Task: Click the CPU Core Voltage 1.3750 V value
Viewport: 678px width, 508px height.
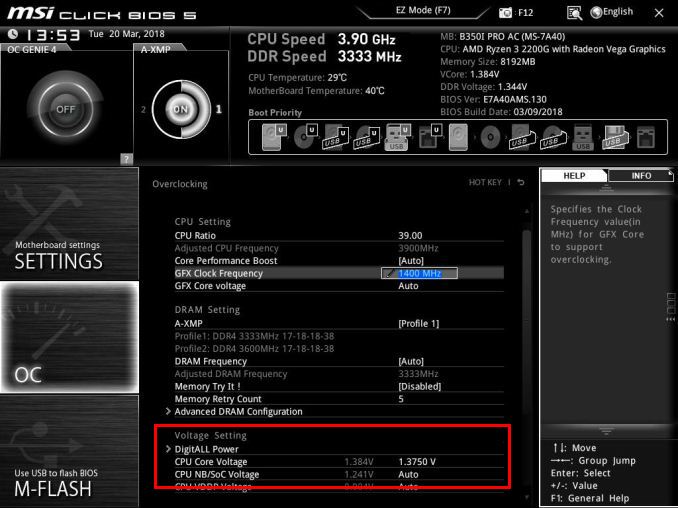Action: [x=417, y=462]
